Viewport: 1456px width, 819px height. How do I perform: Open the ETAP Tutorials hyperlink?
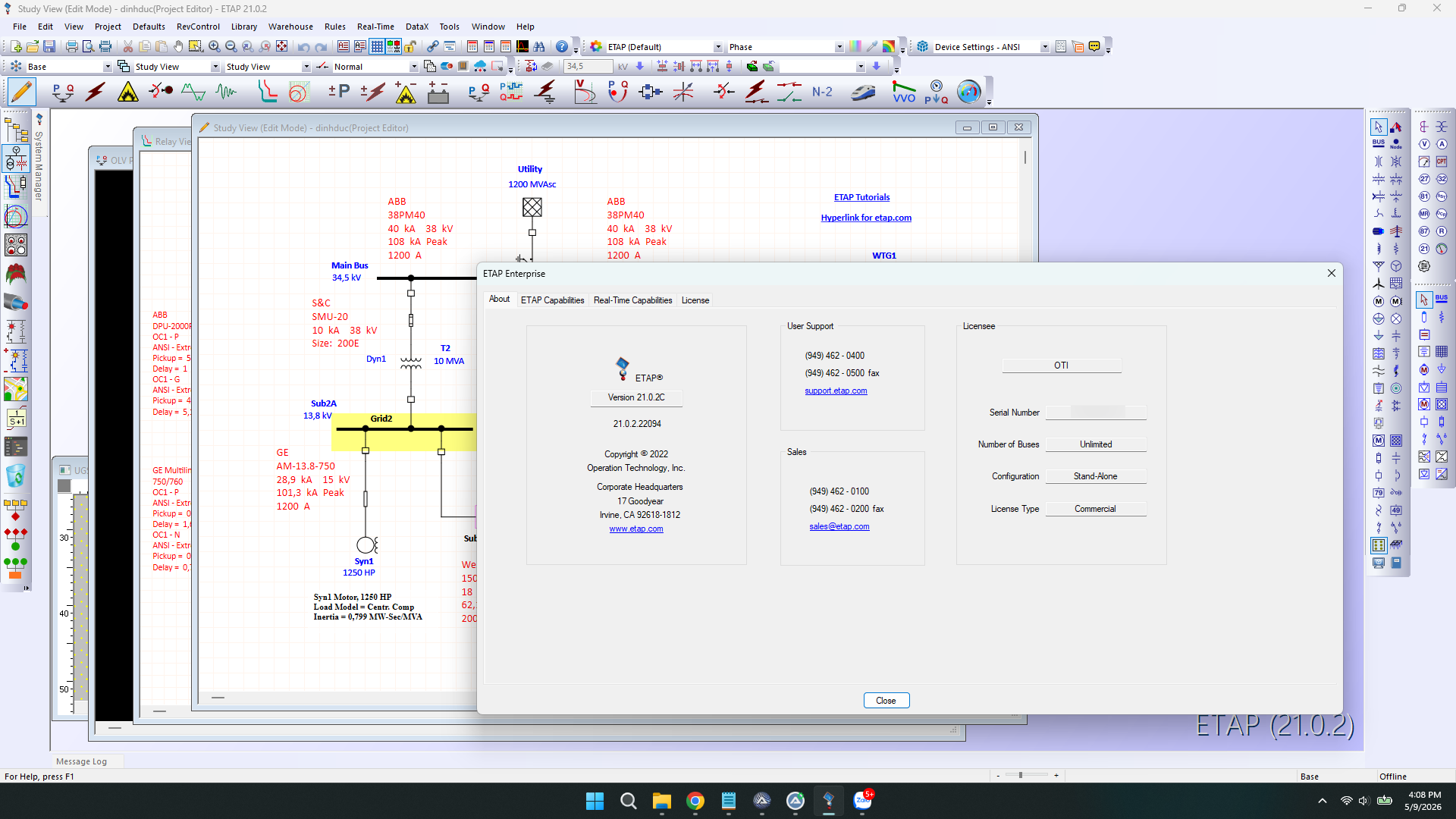click(862, 197)
